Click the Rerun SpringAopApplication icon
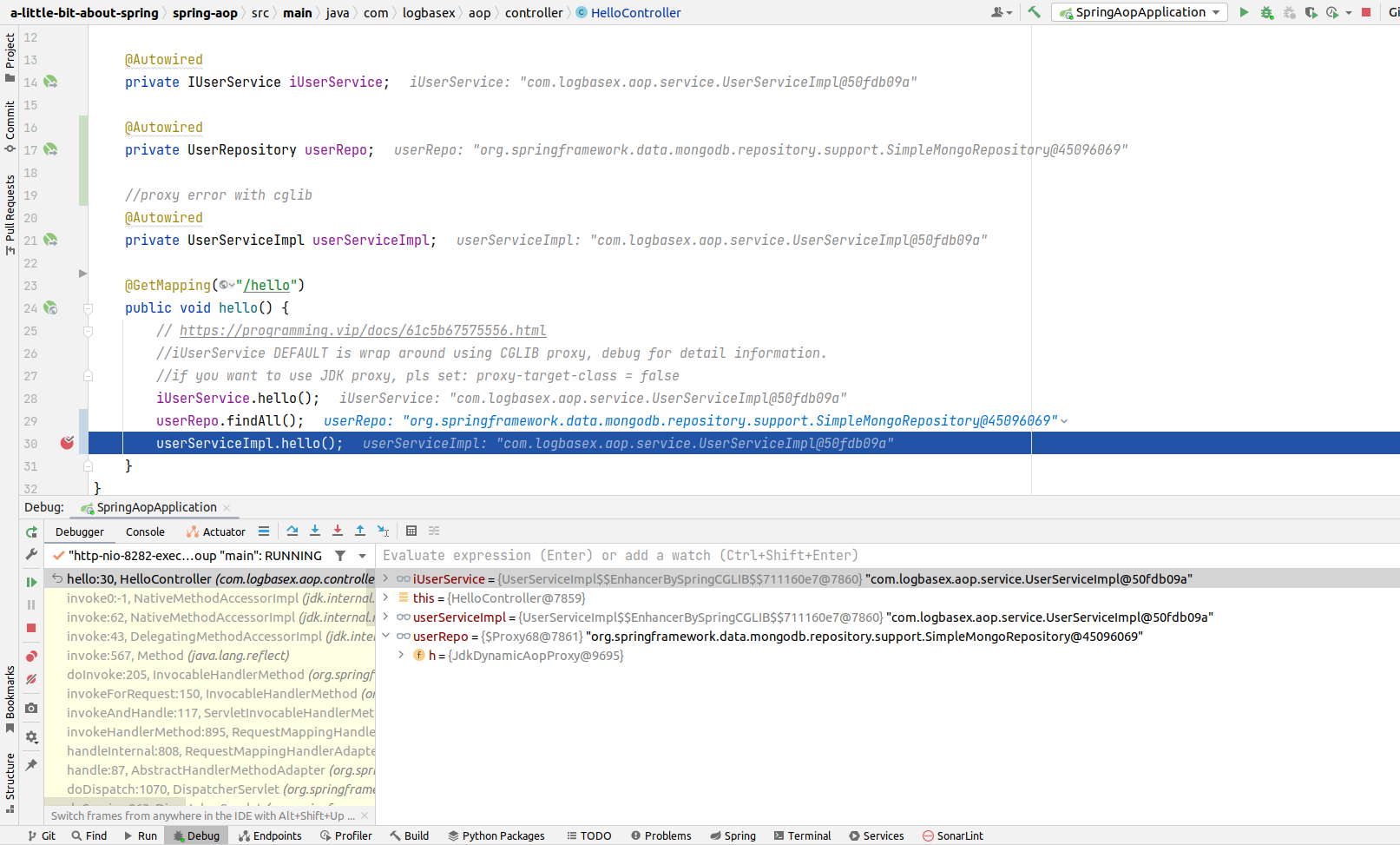Image resolution: width=1400 pixels, height=845 pixels. [x=31, y=532]
